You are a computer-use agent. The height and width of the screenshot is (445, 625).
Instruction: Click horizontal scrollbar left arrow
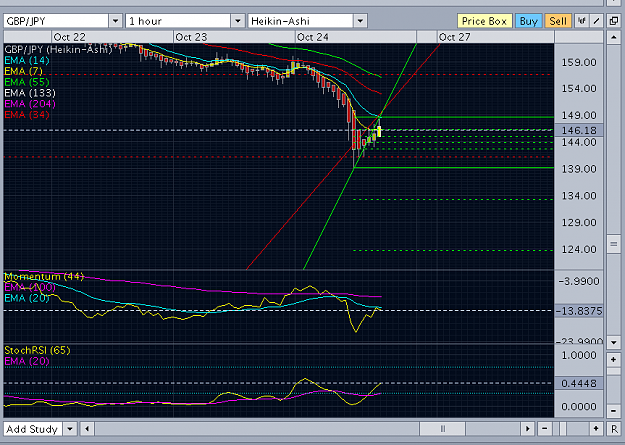[x=87, y=429]
